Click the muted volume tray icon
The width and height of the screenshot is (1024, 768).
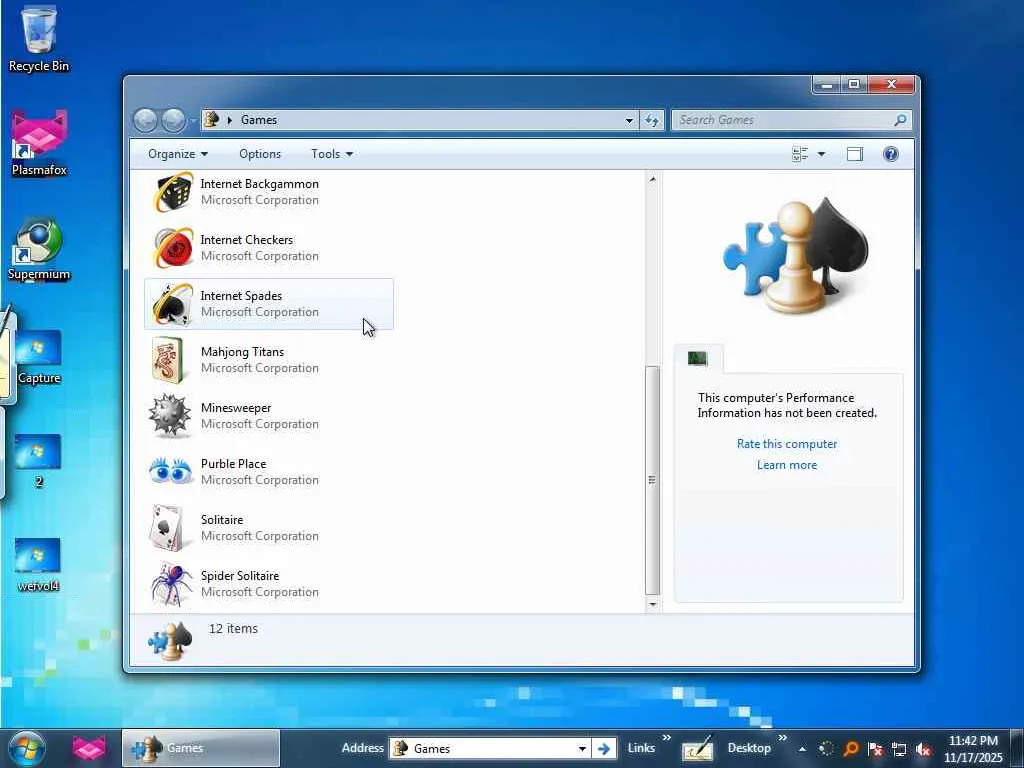tap(923, 750)
